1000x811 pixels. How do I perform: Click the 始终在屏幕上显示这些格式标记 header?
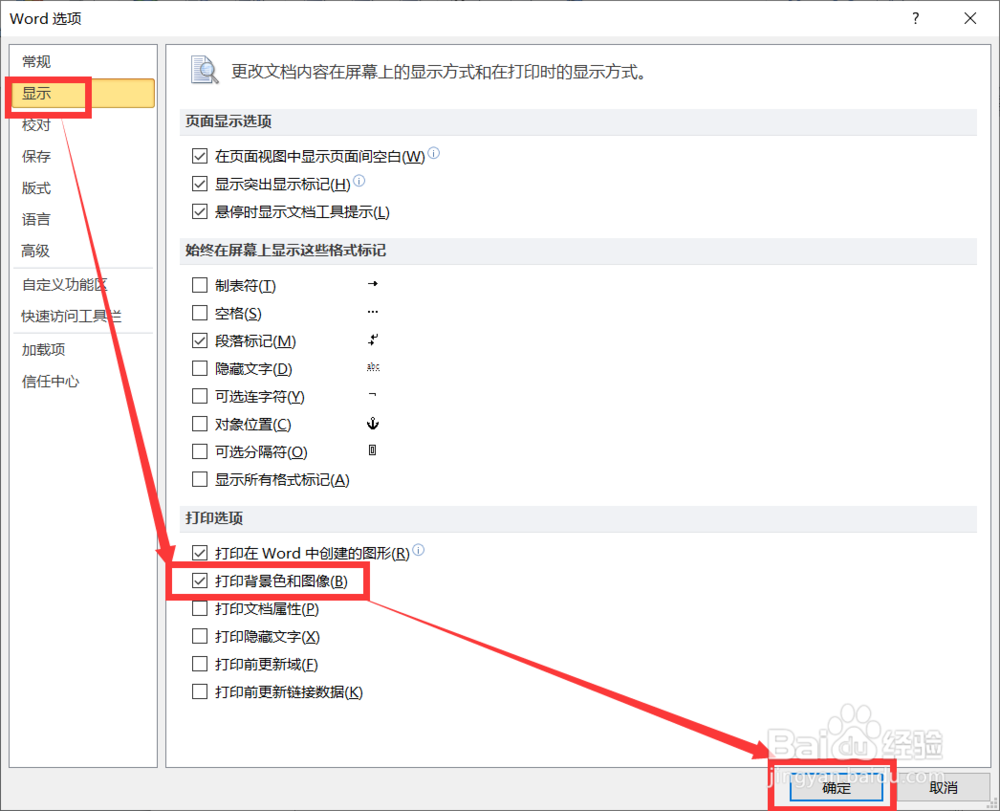[x=286, y=250]
